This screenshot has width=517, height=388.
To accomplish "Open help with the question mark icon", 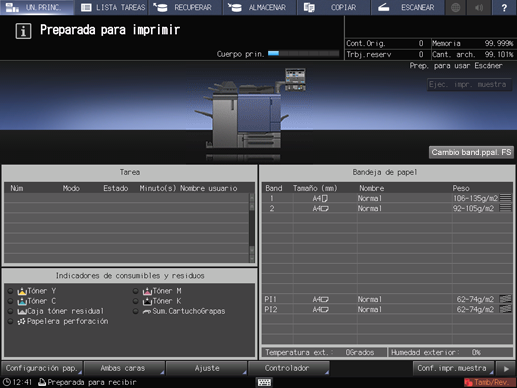I will 504,7.
